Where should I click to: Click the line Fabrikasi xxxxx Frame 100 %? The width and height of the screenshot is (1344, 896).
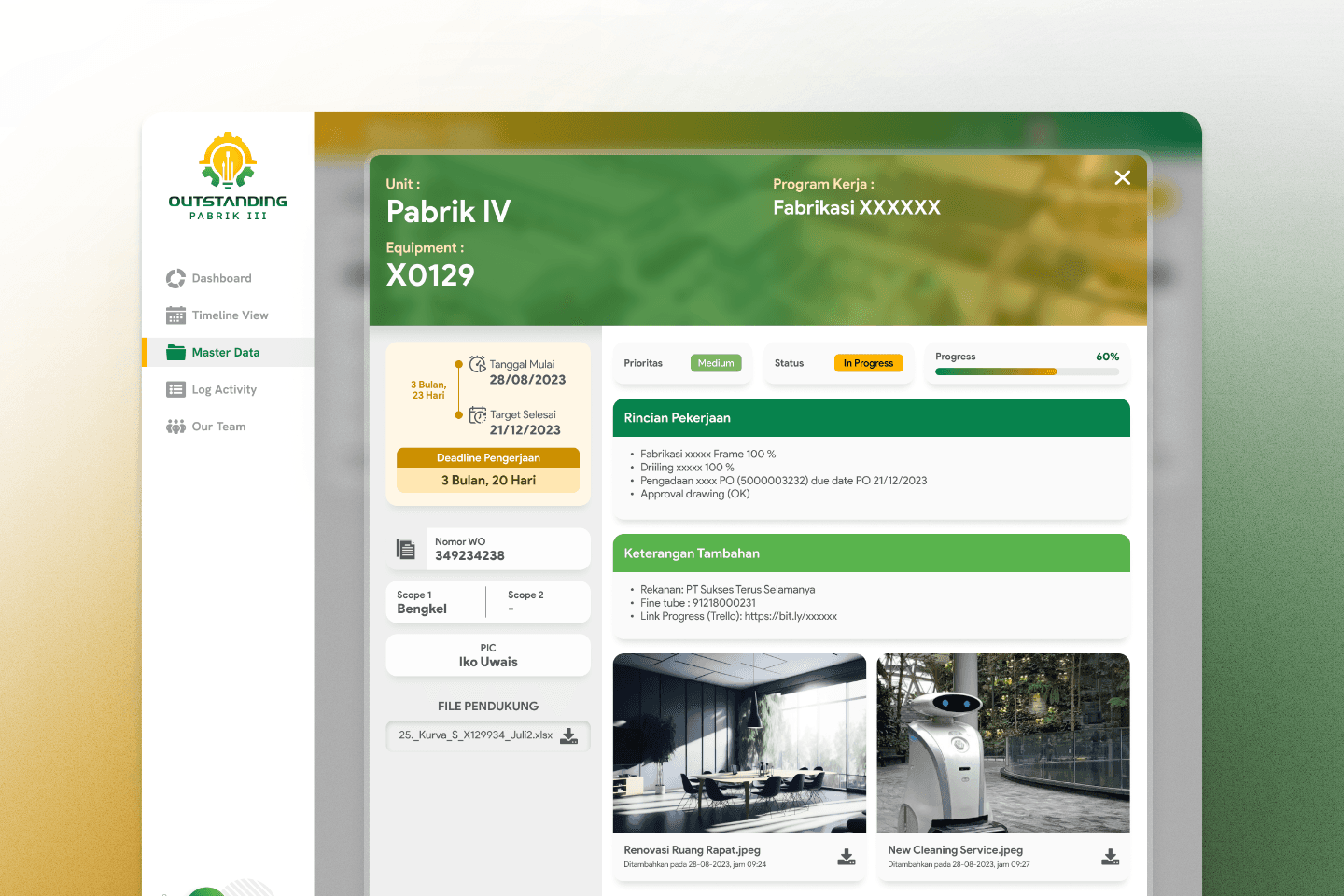click(707, 455)
